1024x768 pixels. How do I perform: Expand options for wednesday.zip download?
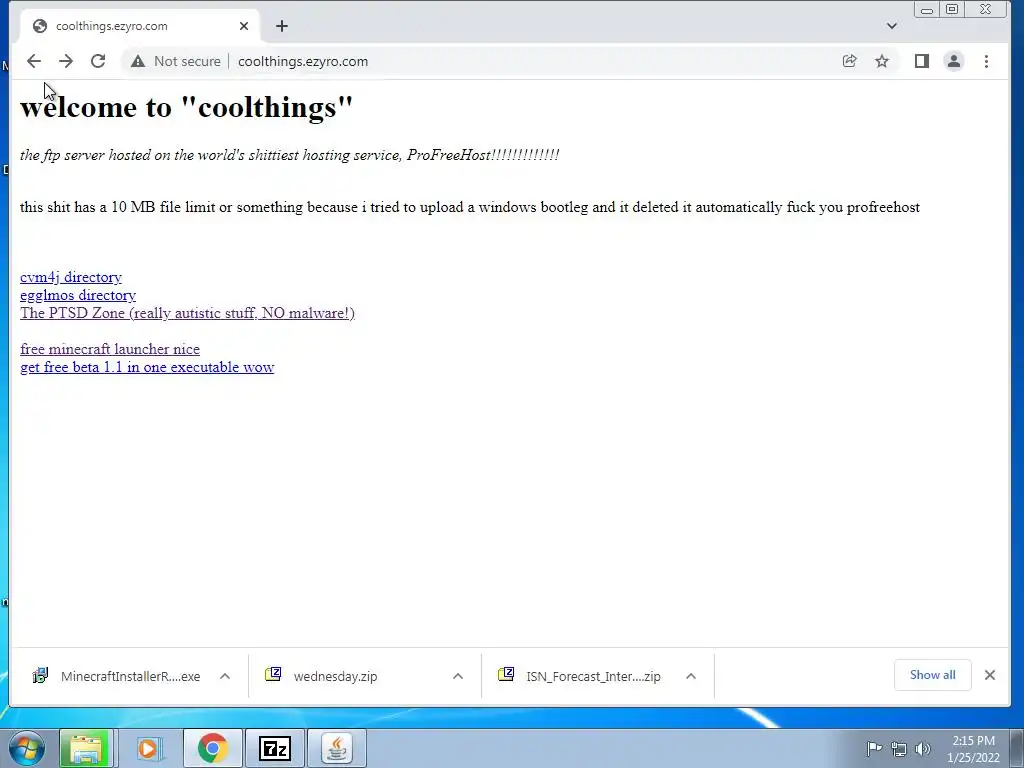[458, 676]
